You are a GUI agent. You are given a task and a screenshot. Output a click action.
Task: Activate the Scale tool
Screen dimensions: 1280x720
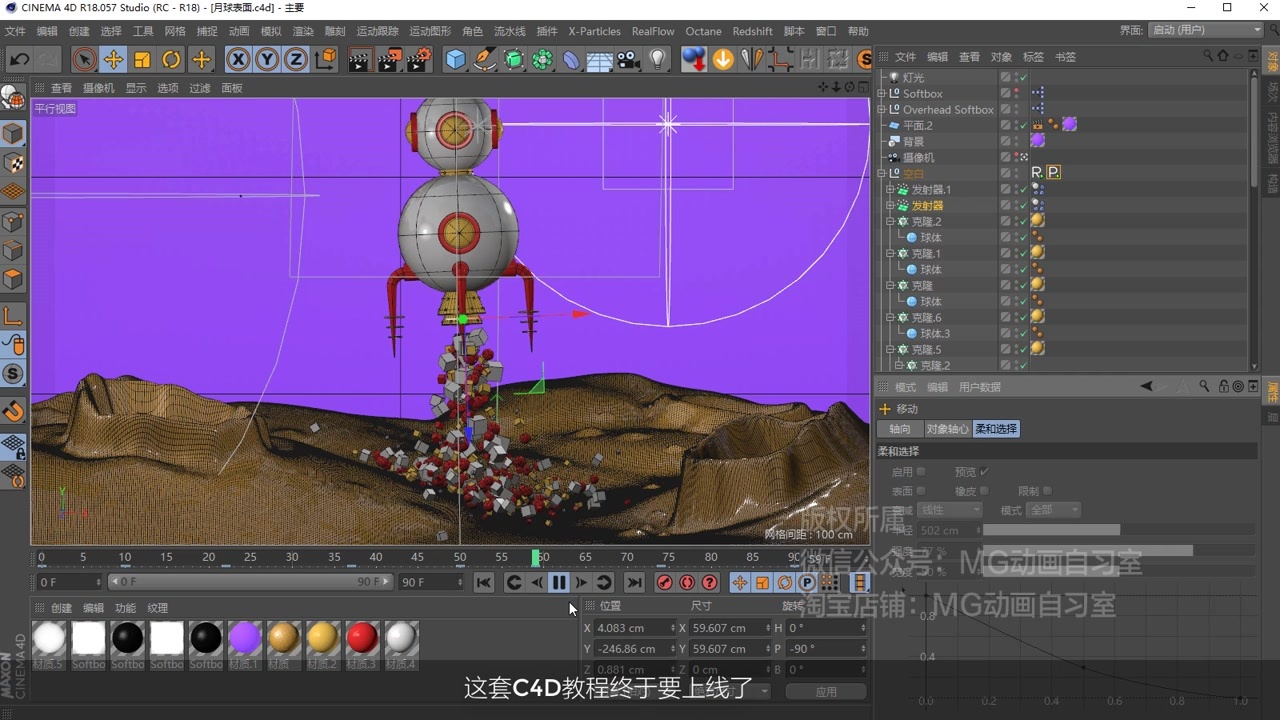[142, 60]
